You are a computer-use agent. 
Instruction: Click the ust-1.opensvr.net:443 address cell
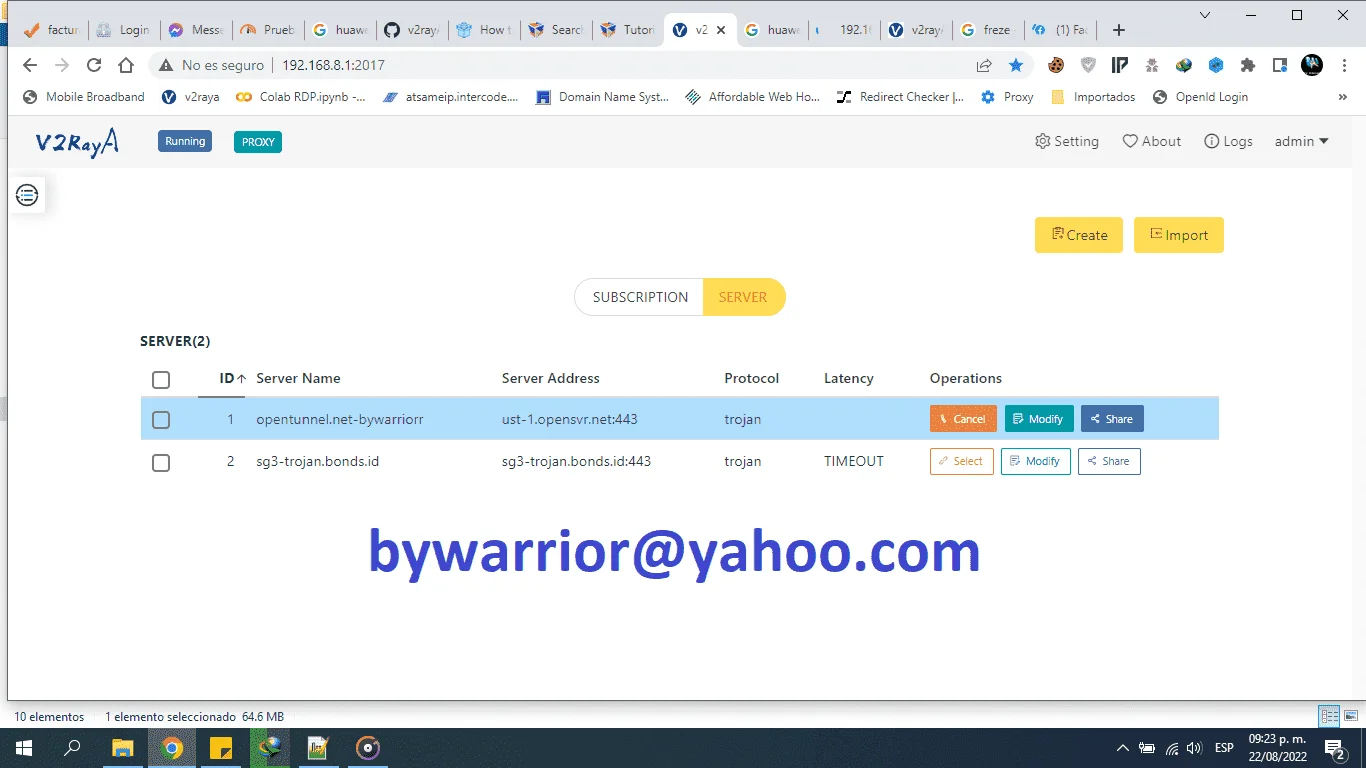coord(570,419)
